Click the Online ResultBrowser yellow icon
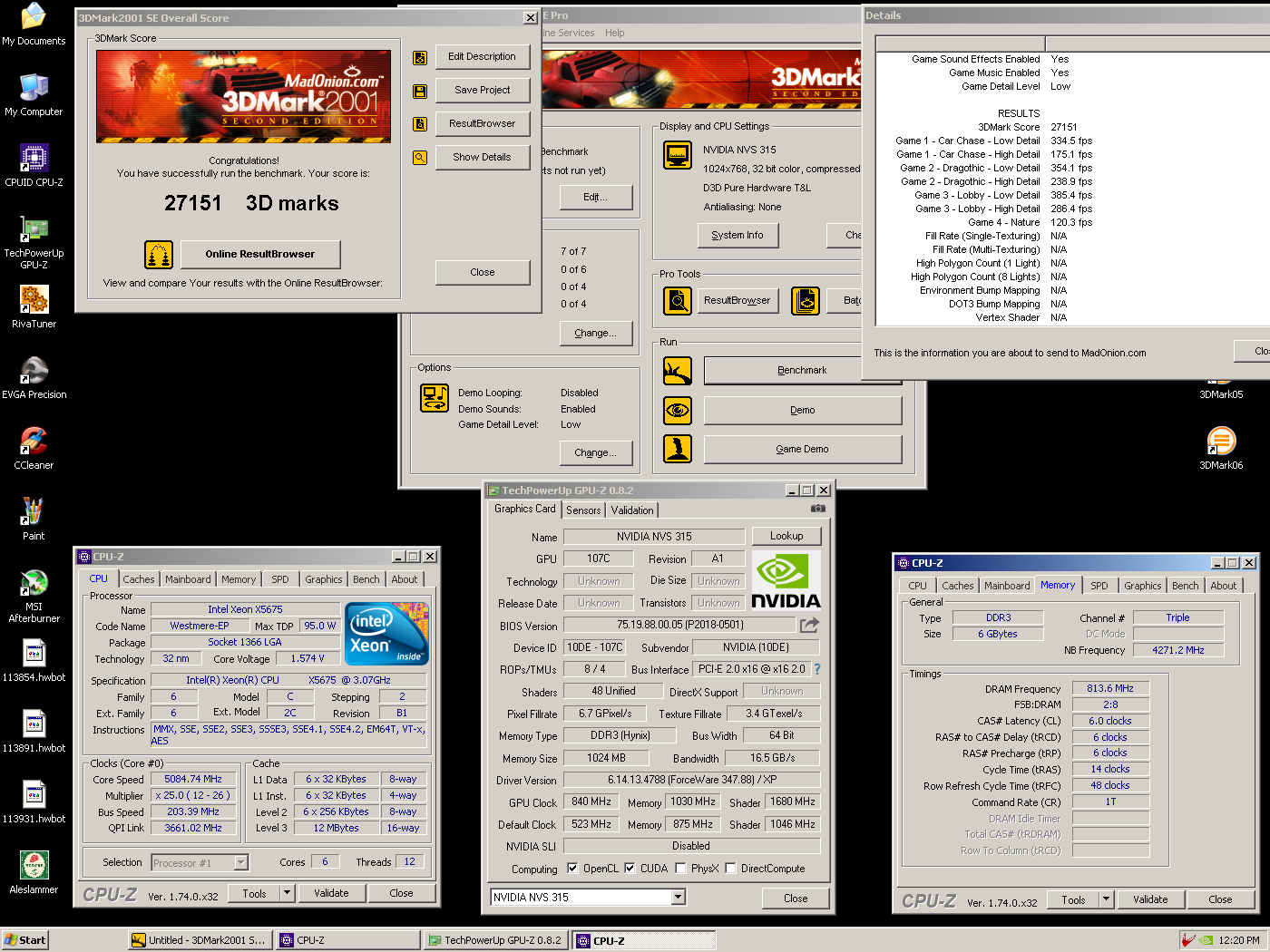This screenshot has width=1270, height=952. [x=159, y=255]
